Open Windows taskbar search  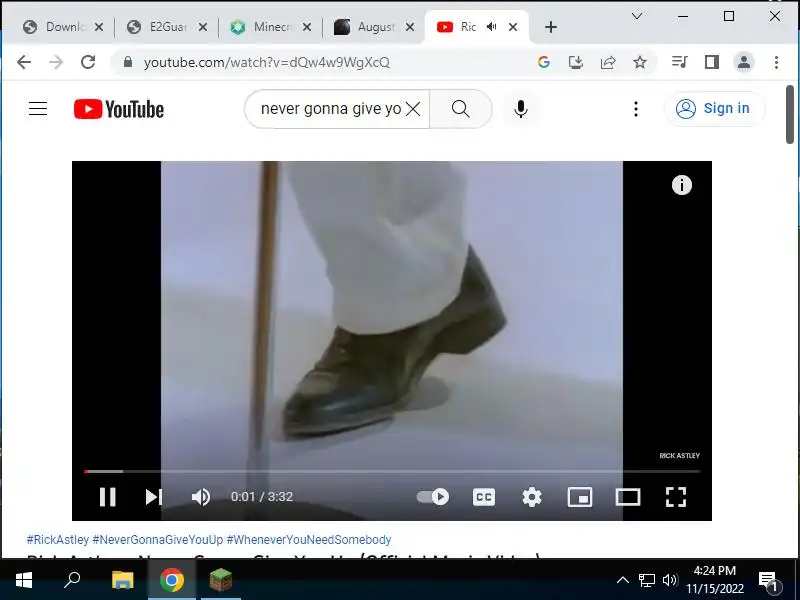(x=72, y=580)
